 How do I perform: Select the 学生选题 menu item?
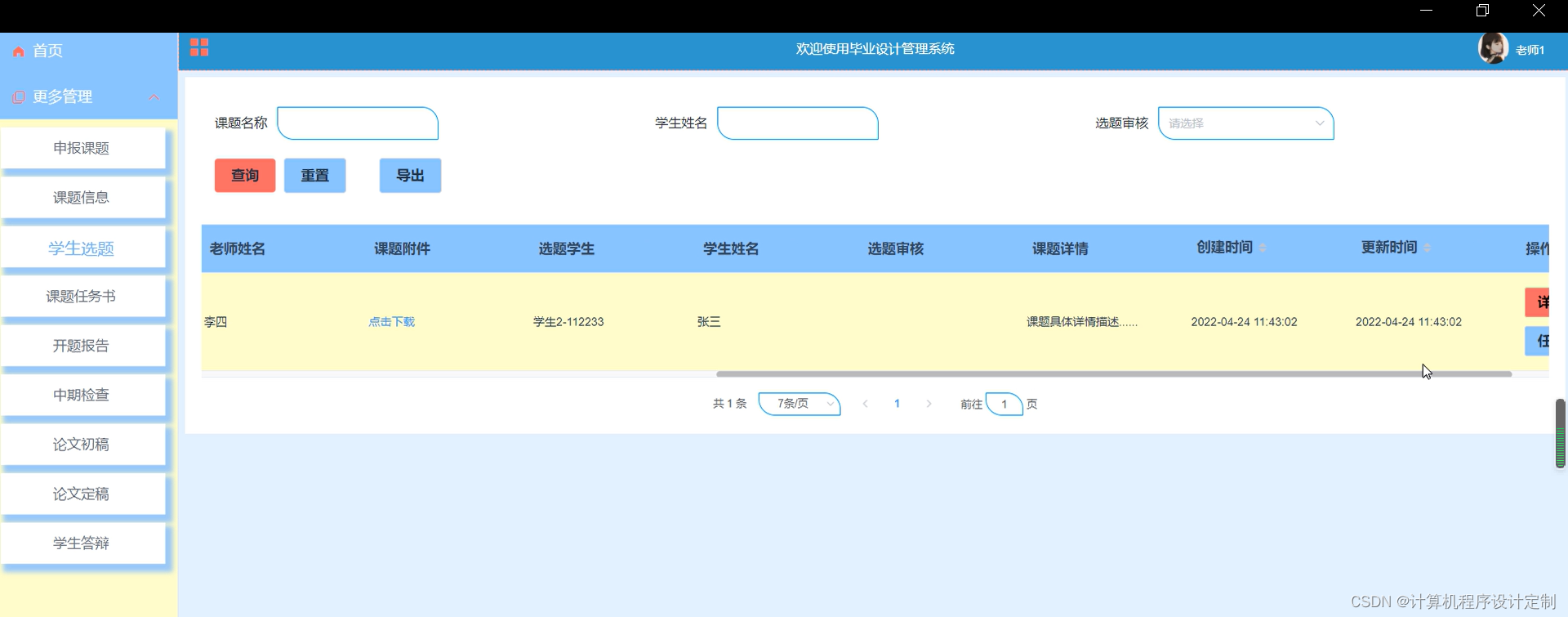point(82,248)
